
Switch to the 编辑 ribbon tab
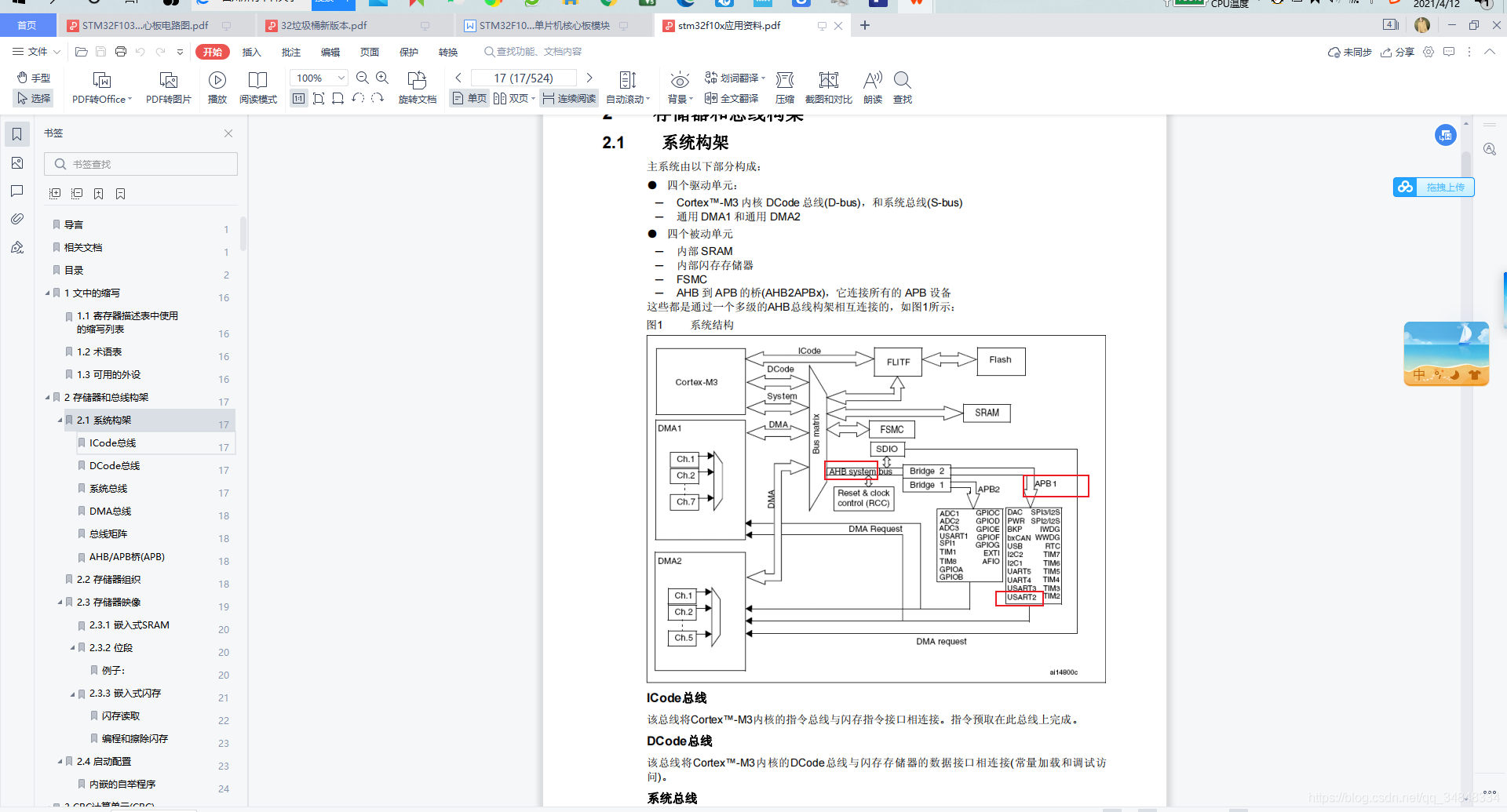click(x=330, y=52)
